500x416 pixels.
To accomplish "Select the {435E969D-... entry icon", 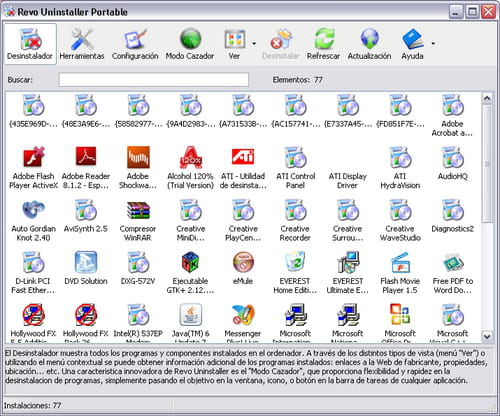I will point(33,105).
